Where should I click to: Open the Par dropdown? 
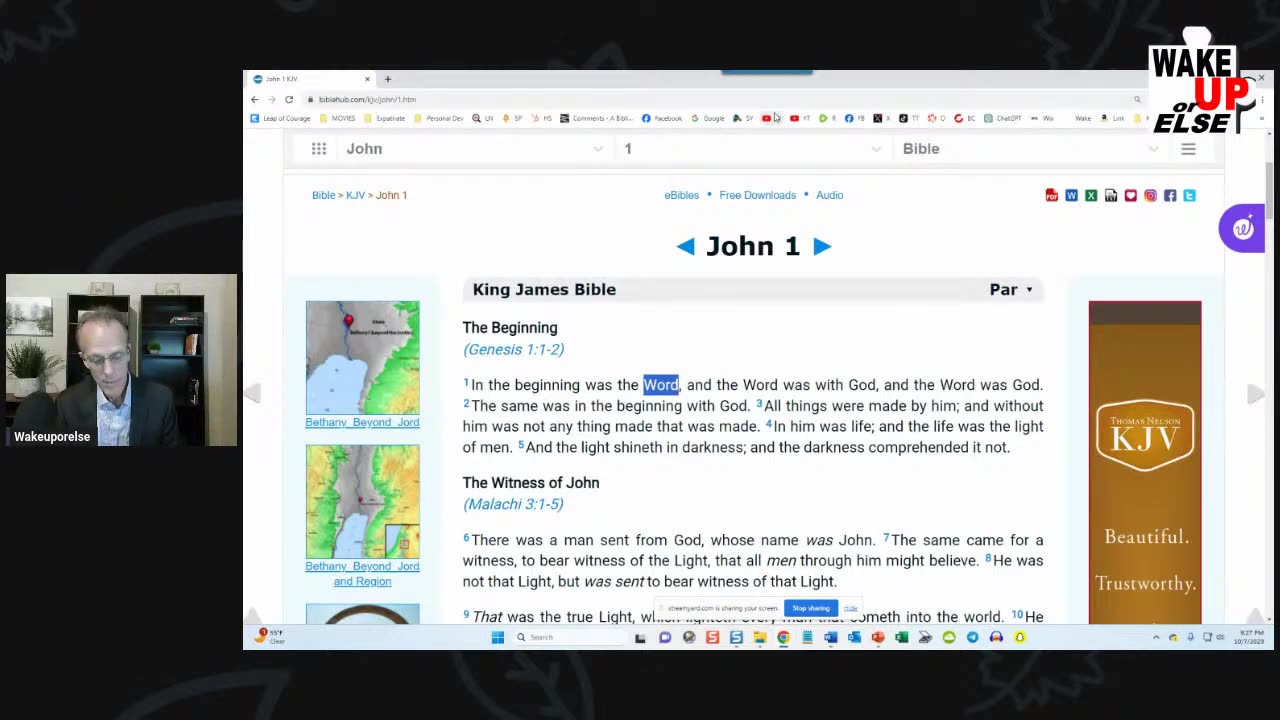click(x=1011, y=289)
